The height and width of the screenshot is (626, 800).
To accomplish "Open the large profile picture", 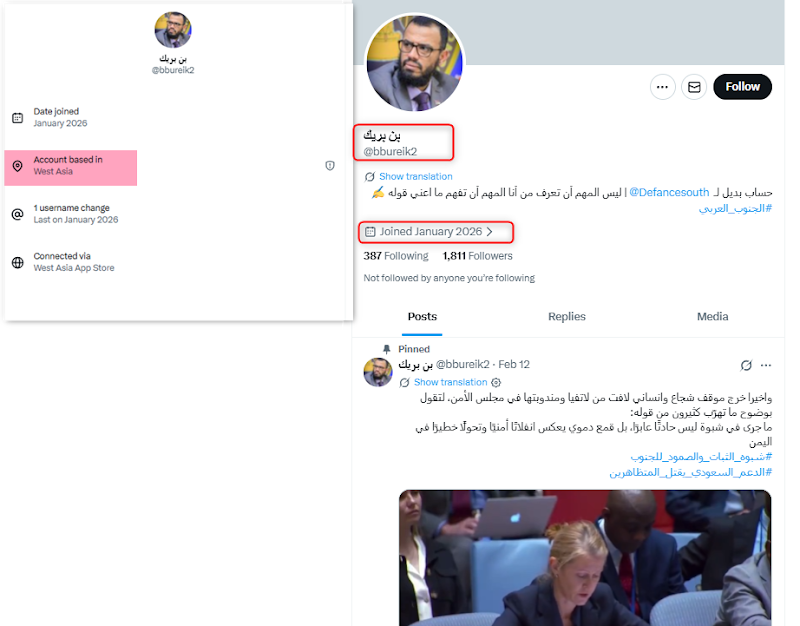I will pos(414,62).
